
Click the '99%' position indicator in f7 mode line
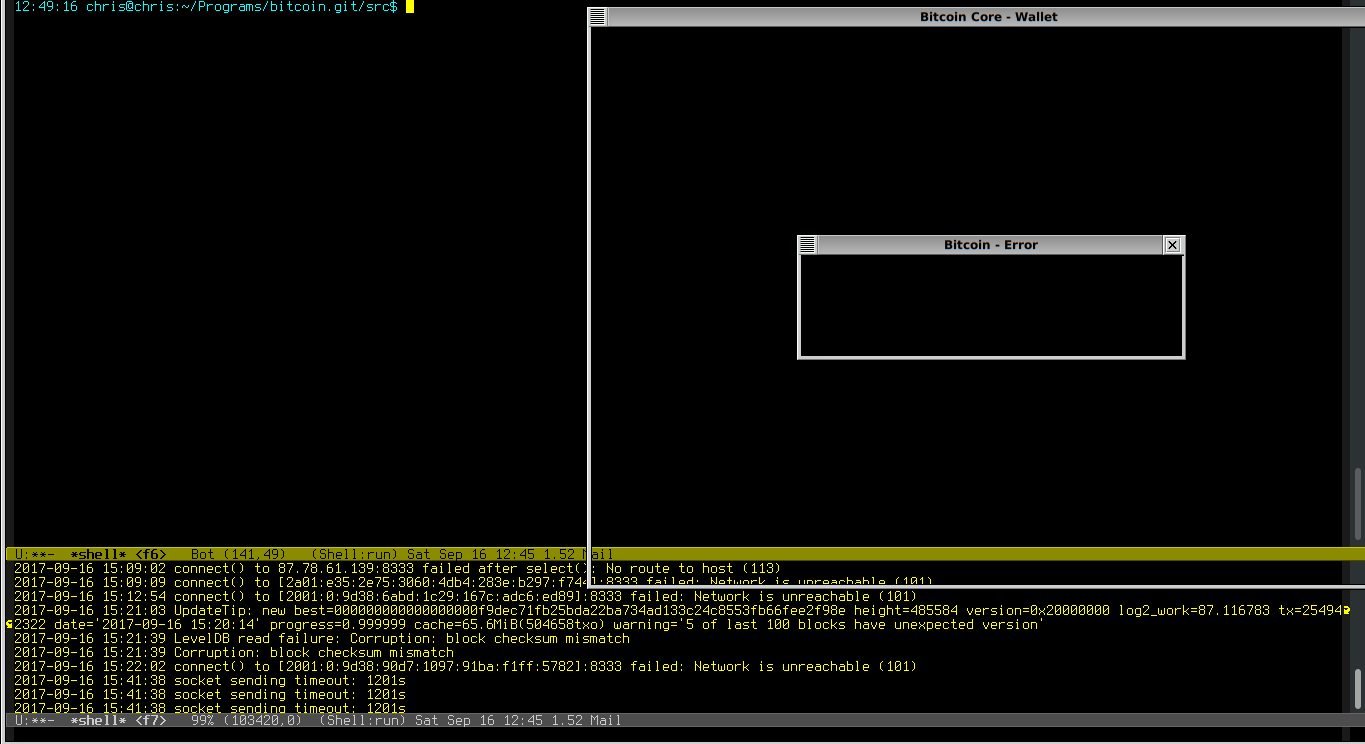coord(202,720)
